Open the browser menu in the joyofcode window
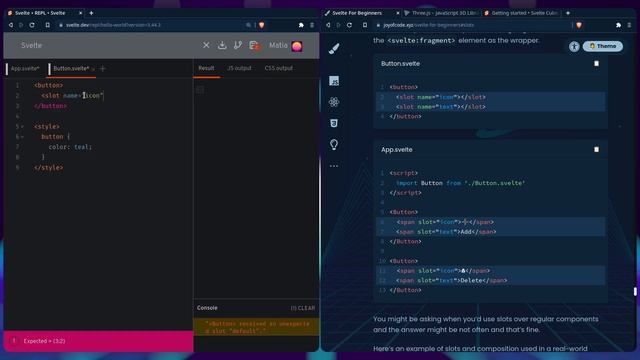This screenshot has width=640, height=360. pos(629,25)
